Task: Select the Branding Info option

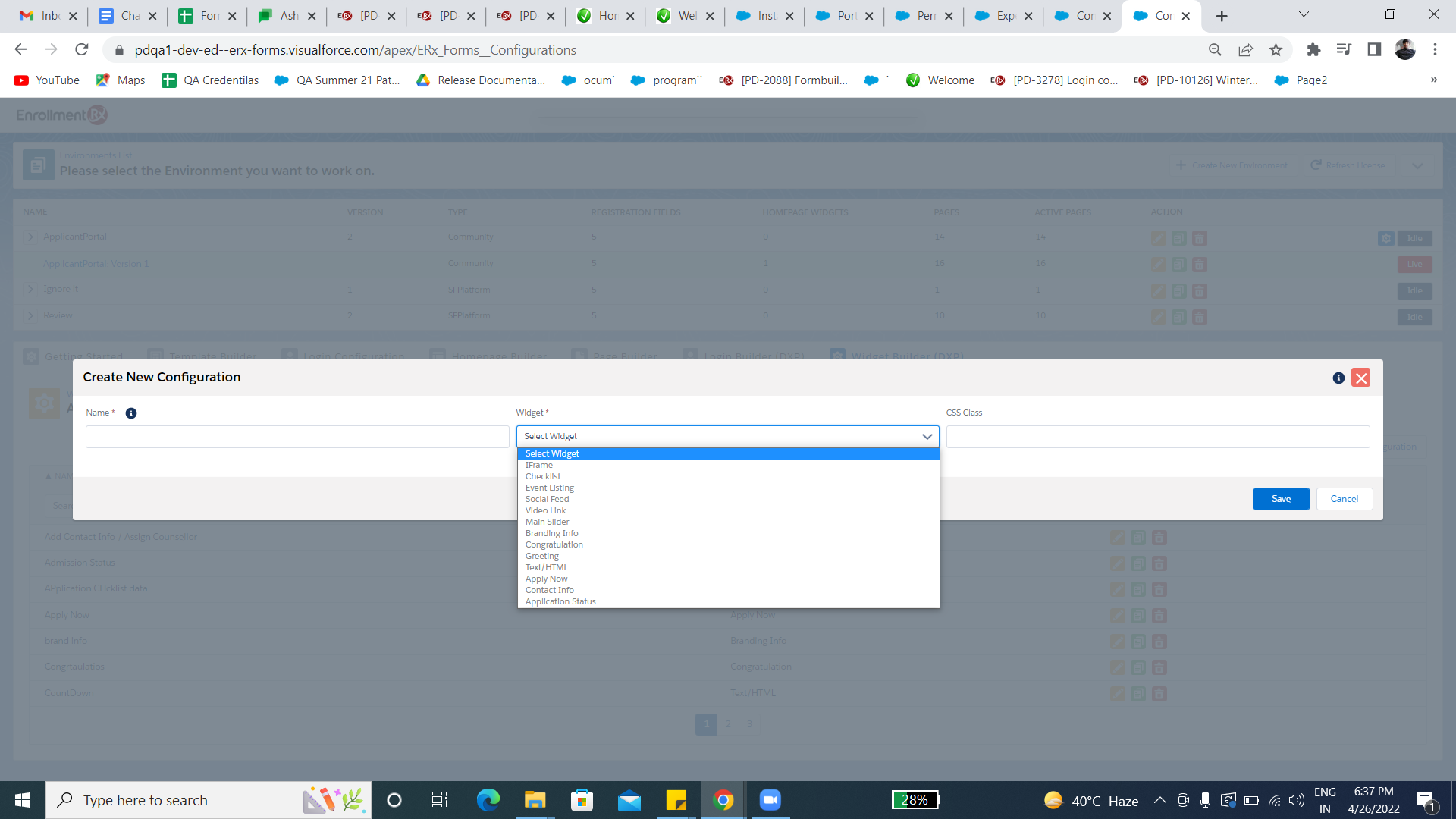Action: point(551,533)
